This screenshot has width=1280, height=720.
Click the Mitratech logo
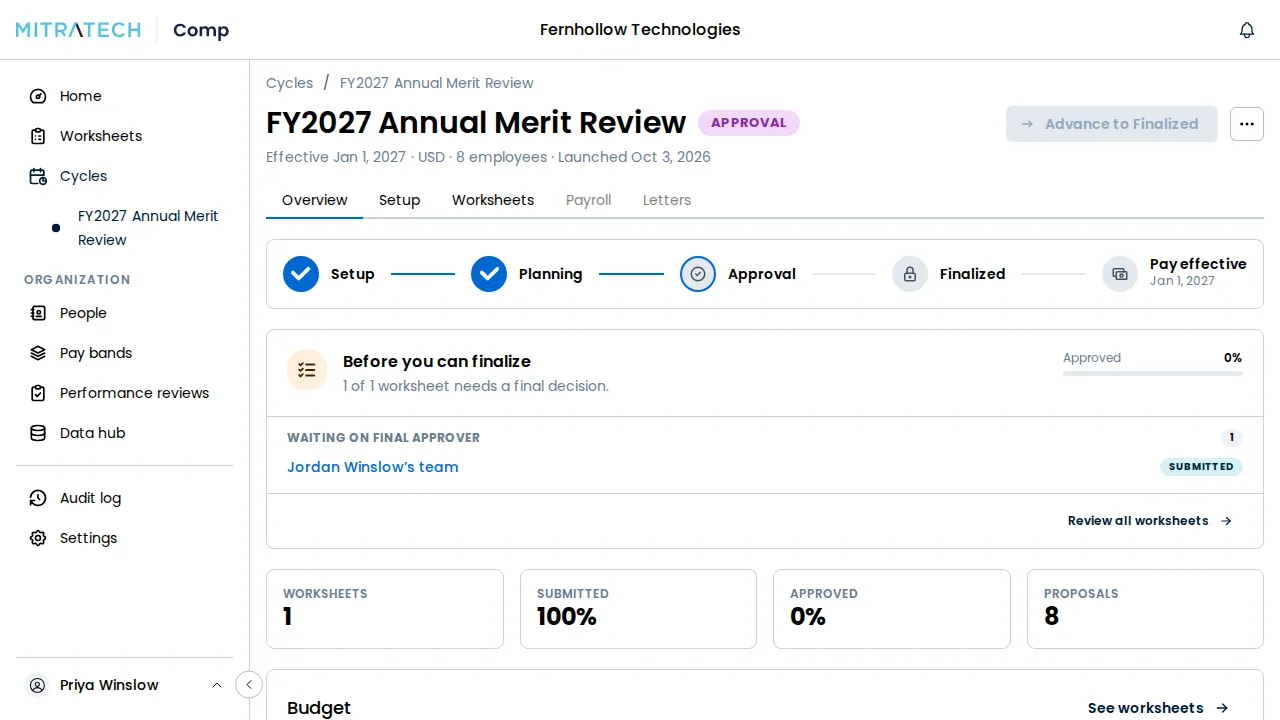coord(78,30)
